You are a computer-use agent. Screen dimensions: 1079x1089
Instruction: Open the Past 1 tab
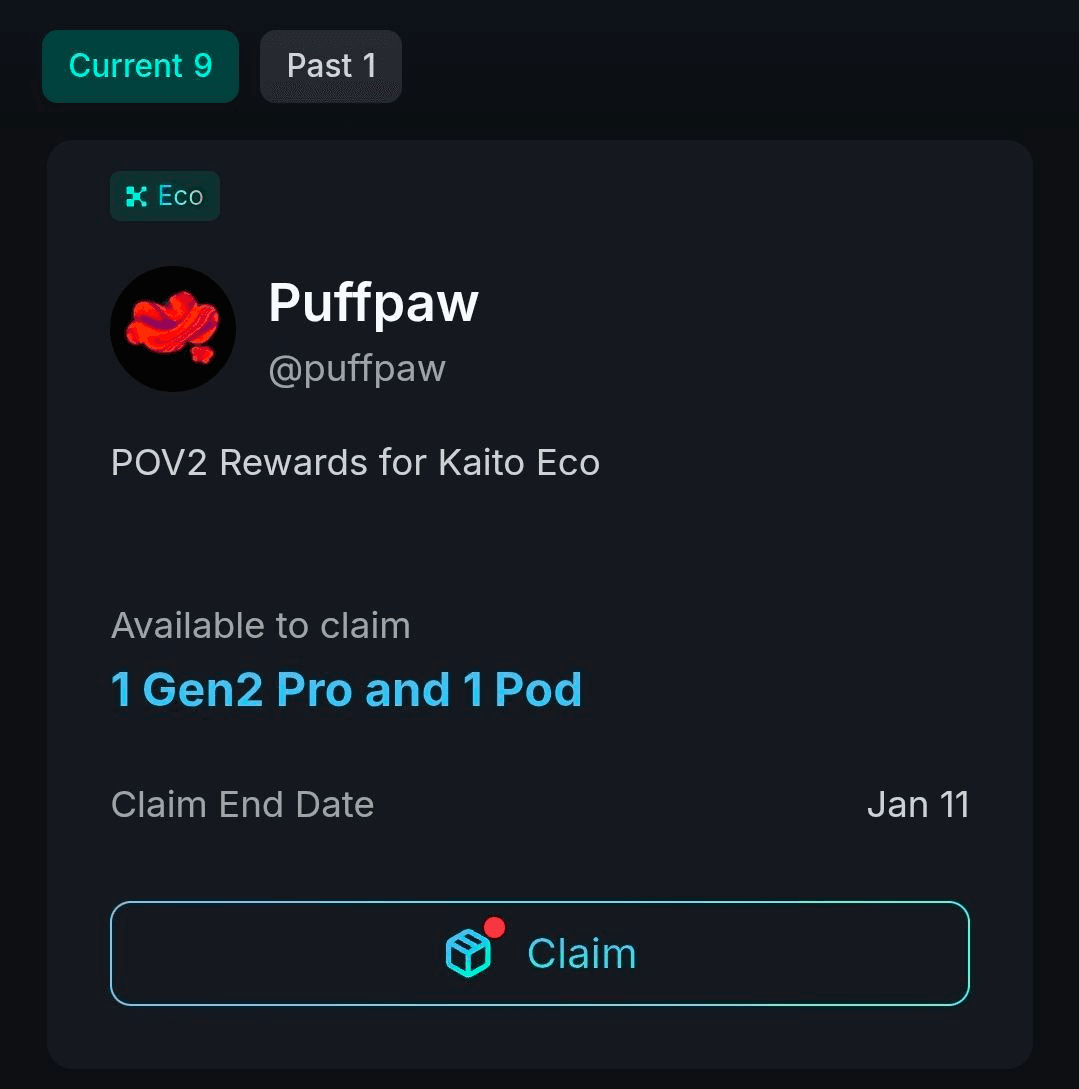tap(330, 66)
